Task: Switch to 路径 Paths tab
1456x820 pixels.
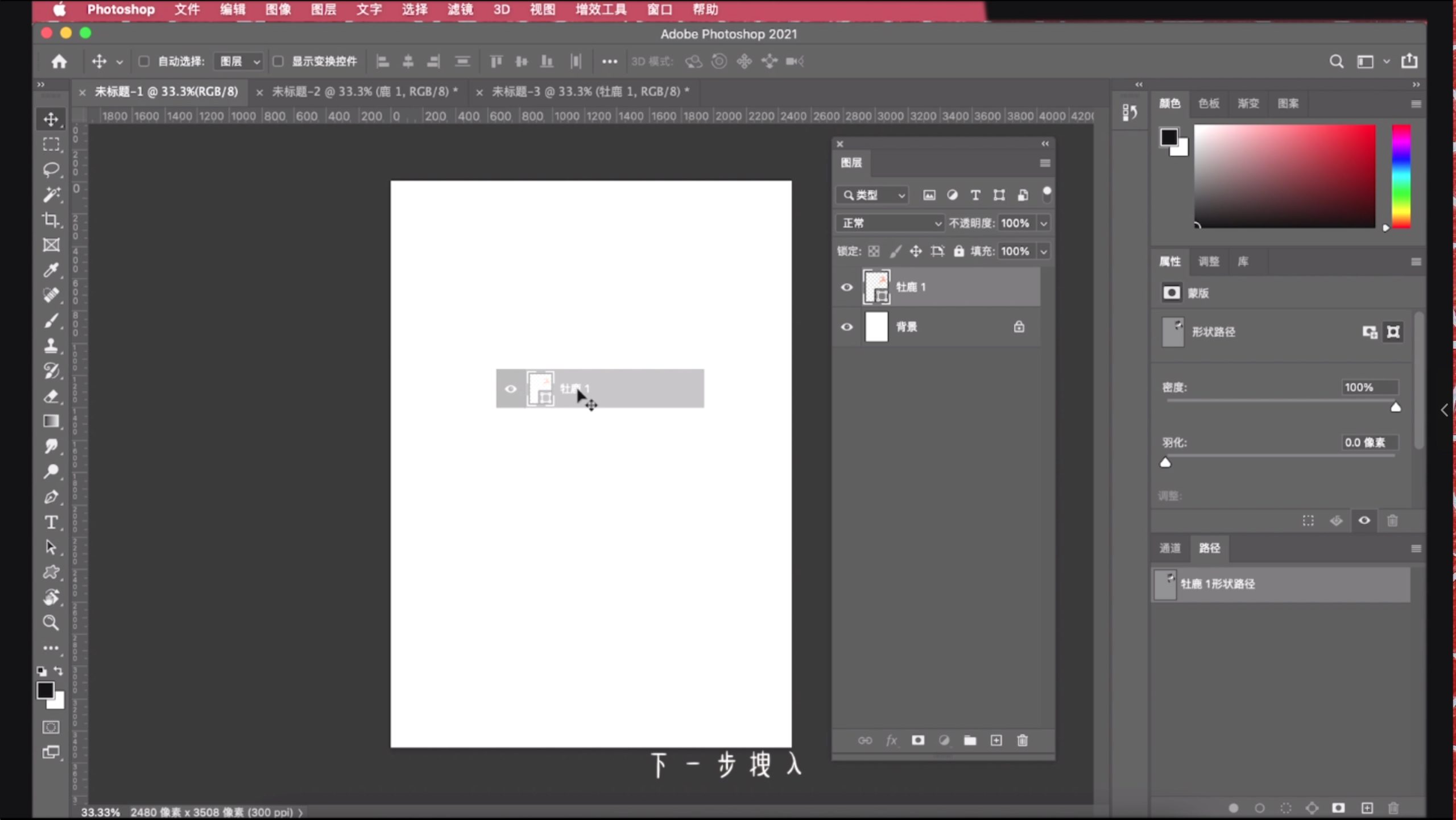Action: click(1210, 548)
